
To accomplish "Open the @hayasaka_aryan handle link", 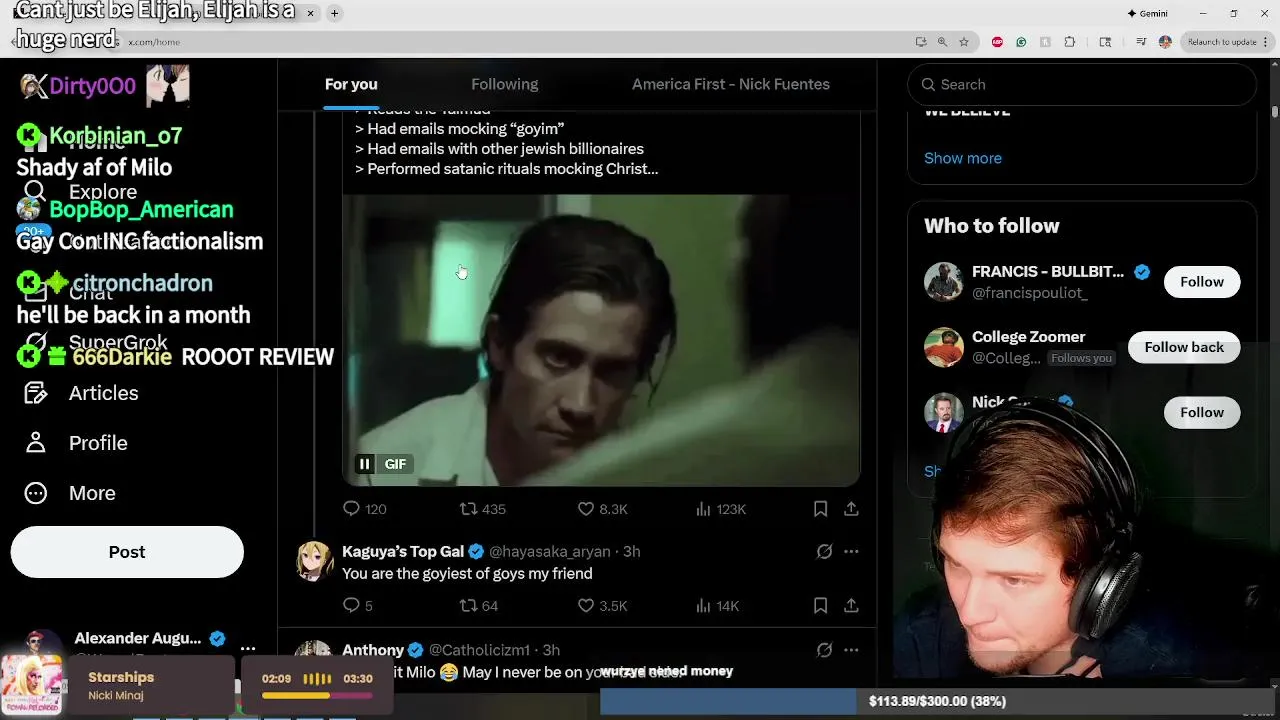I will click(549, 551).
